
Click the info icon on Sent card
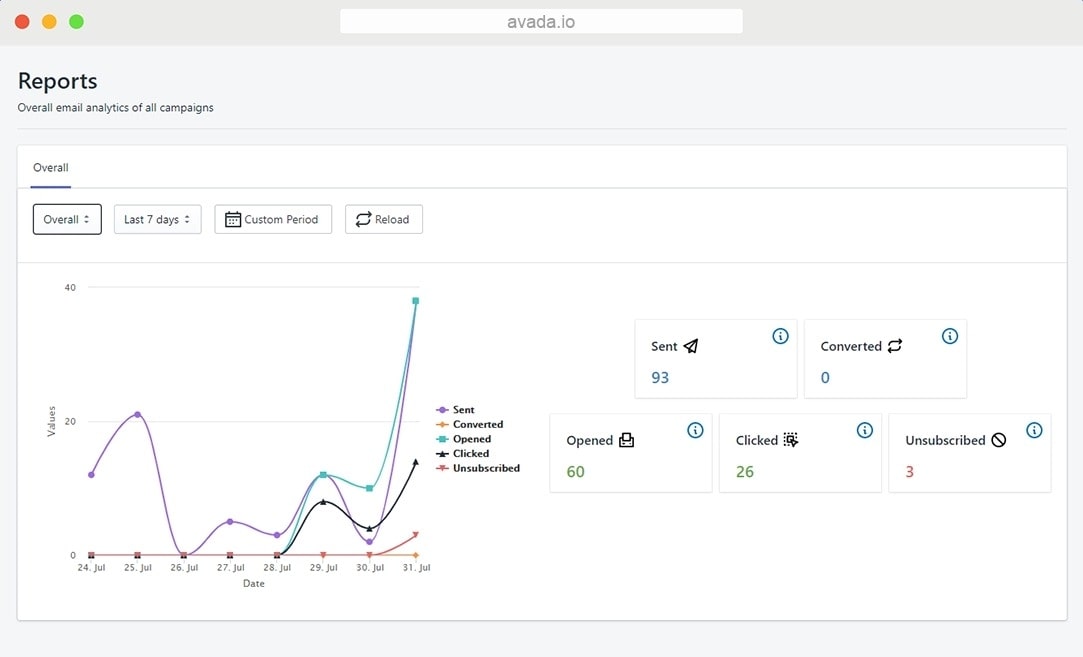780,336
